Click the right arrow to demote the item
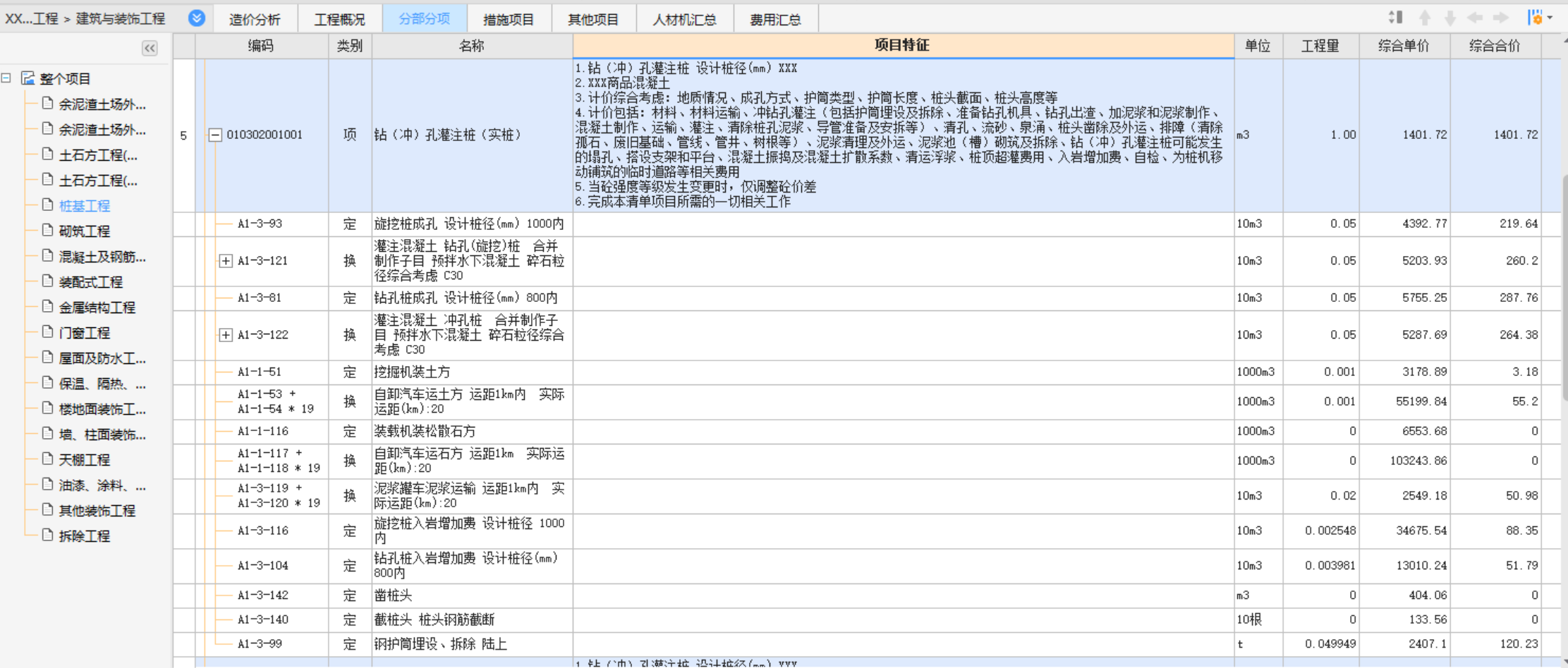Image resolution: width=1568 pixels, height=668 pixels. [x=1501, y=18]
